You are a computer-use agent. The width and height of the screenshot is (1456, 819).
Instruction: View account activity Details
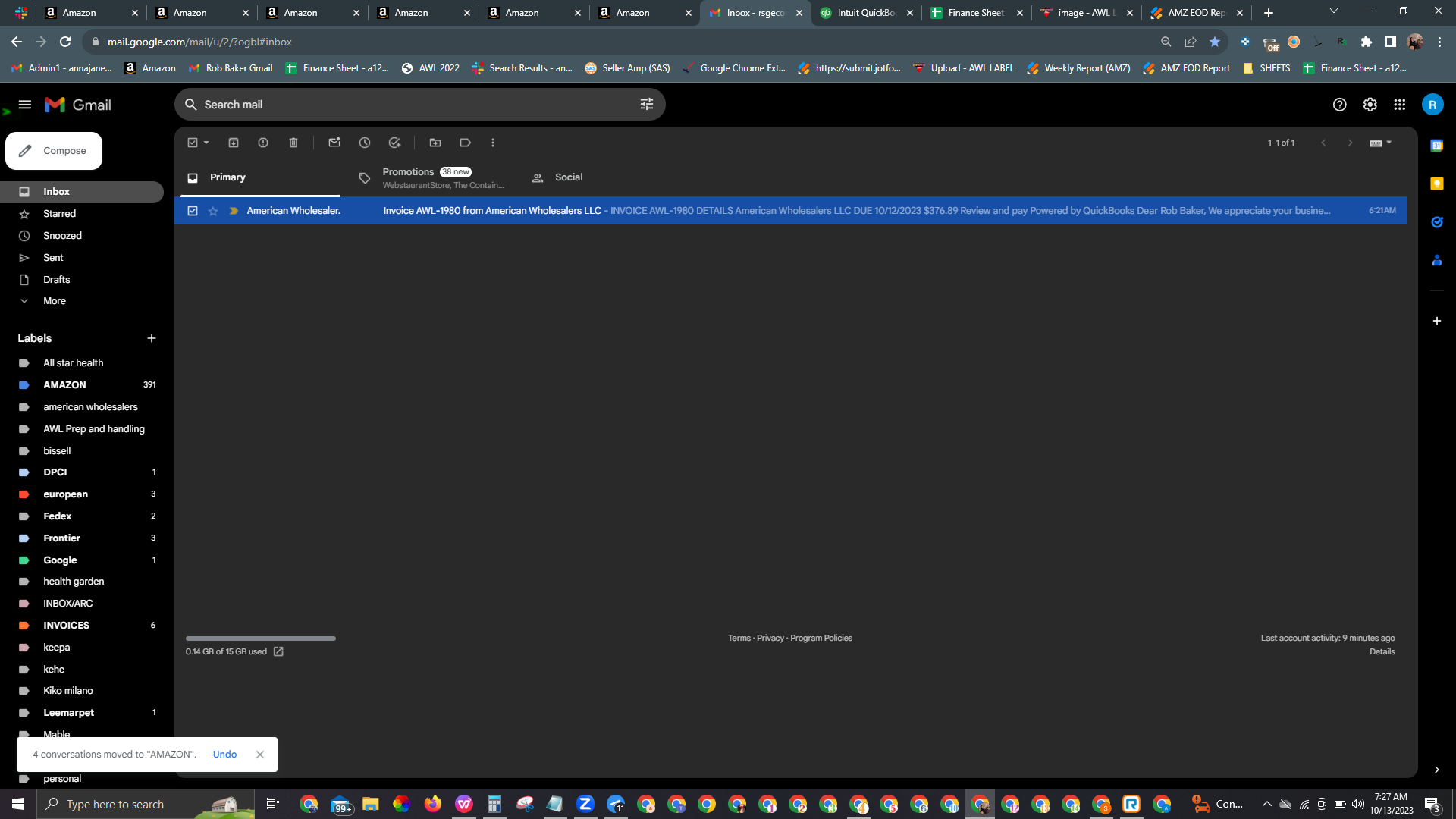pos(1382,652)
